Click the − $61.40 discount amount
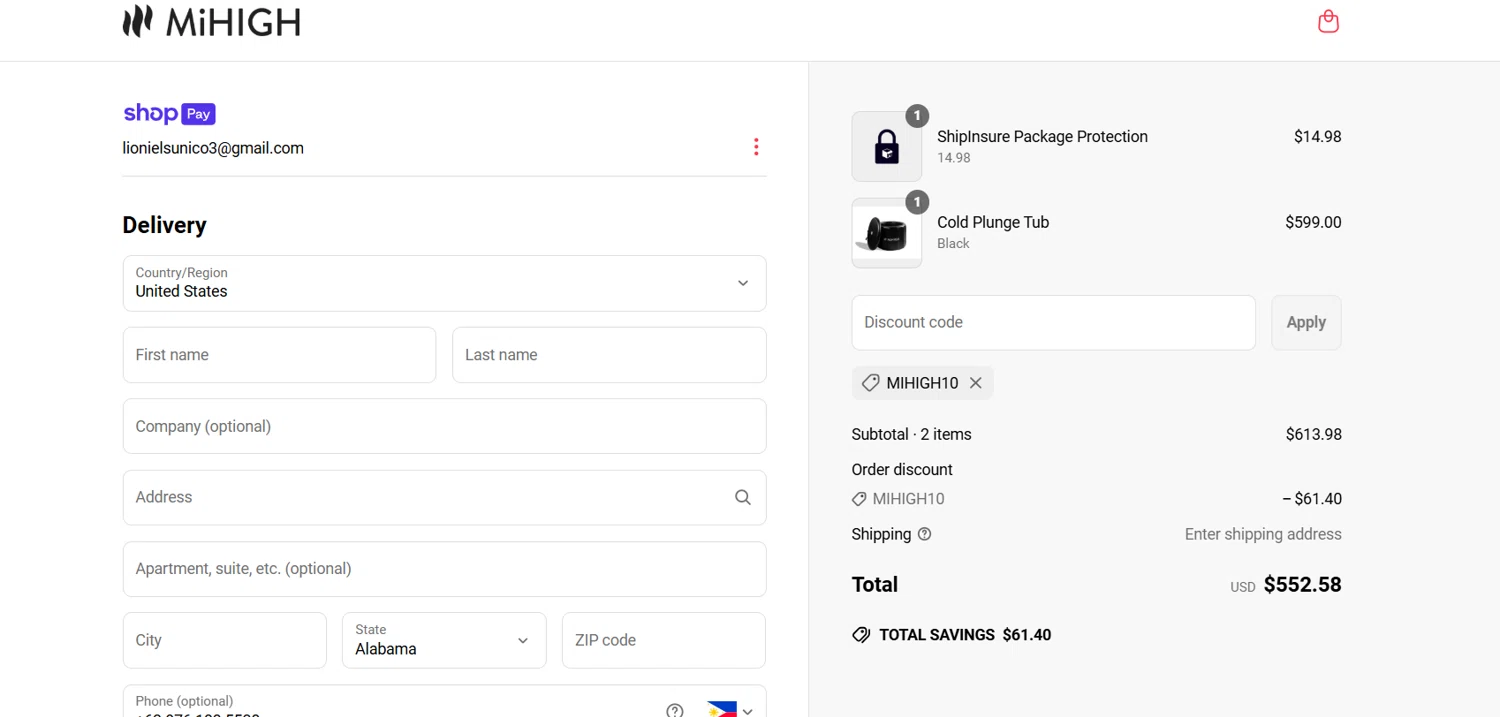Image resolution: width=1500 pixels, height=717 pixels. tap(1312, 499)
